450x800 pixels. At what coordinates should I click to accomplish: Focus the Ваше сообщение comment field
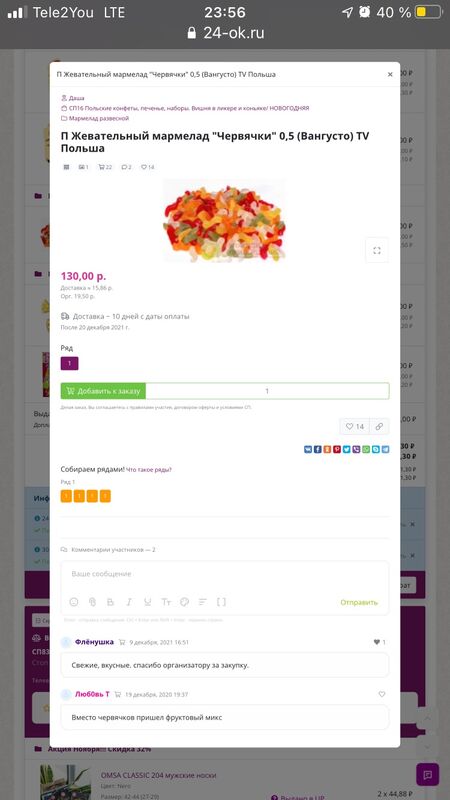click(x=224, y=574)
